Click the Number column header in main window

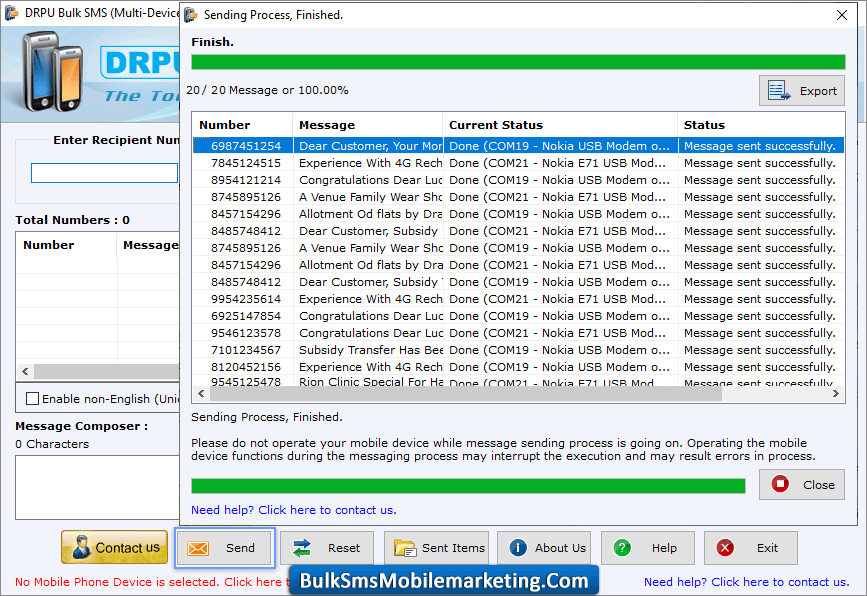tap(66, 245)
